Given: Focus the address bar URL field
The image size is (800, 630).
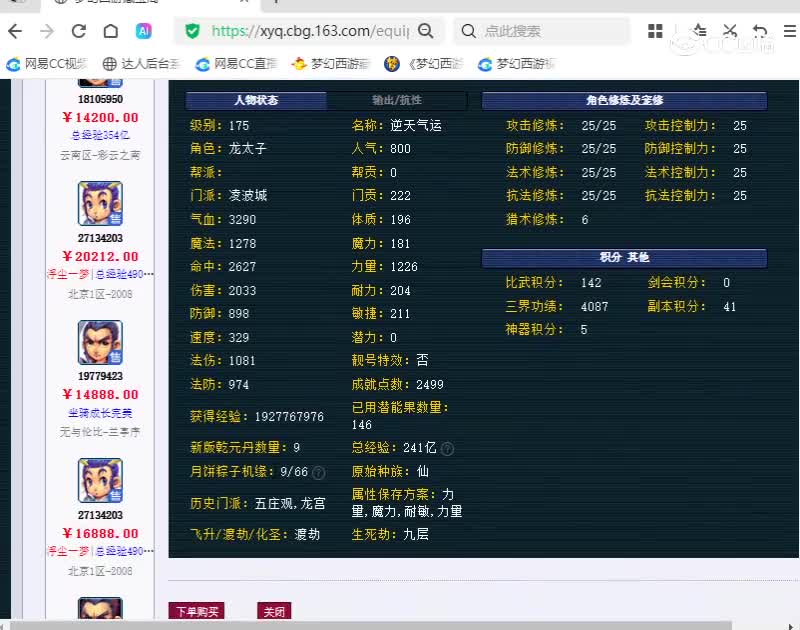Looking at the screenshot, I should coord(310,31).
